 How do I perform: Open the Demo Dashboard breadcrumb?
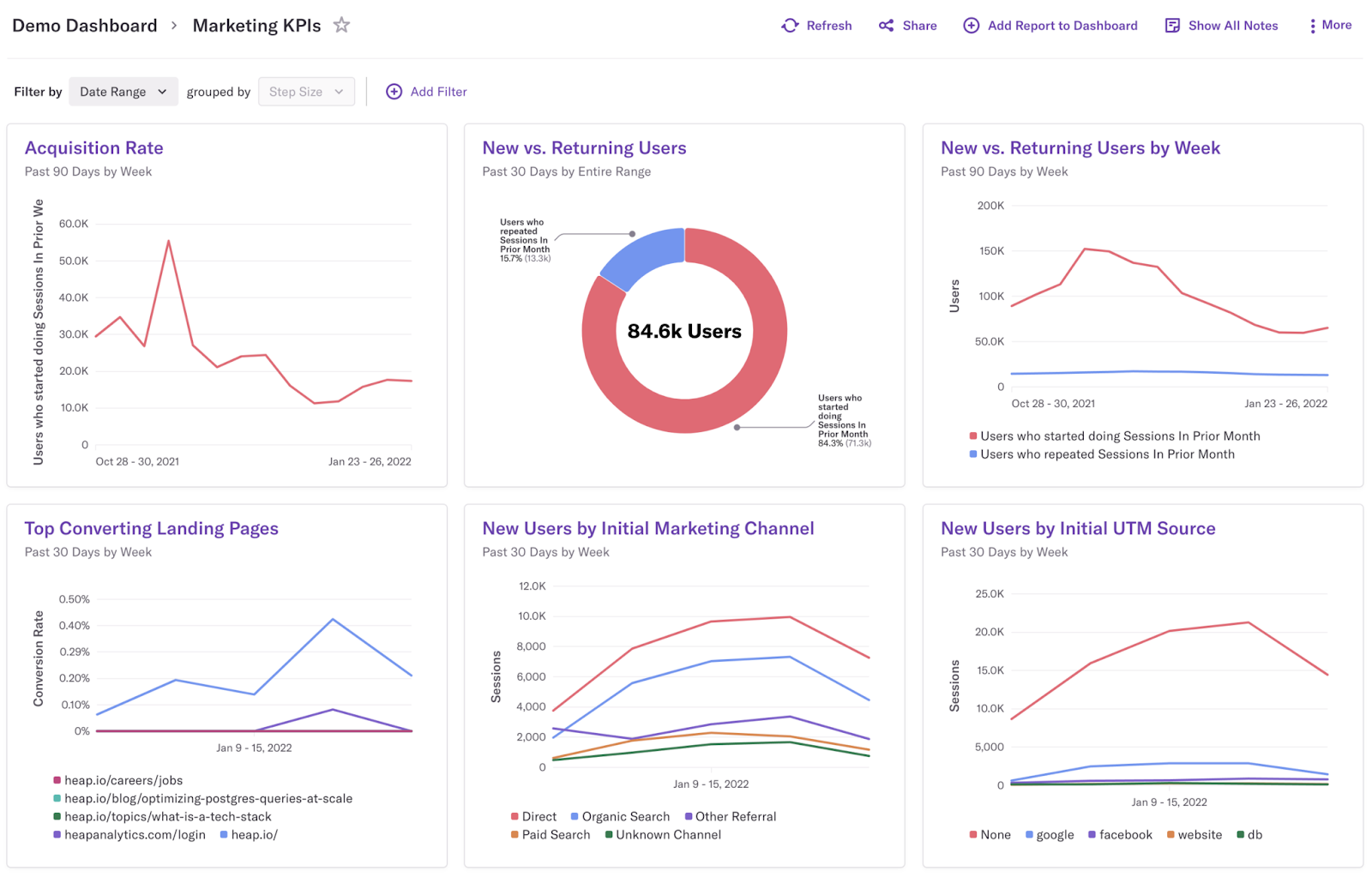84,25
